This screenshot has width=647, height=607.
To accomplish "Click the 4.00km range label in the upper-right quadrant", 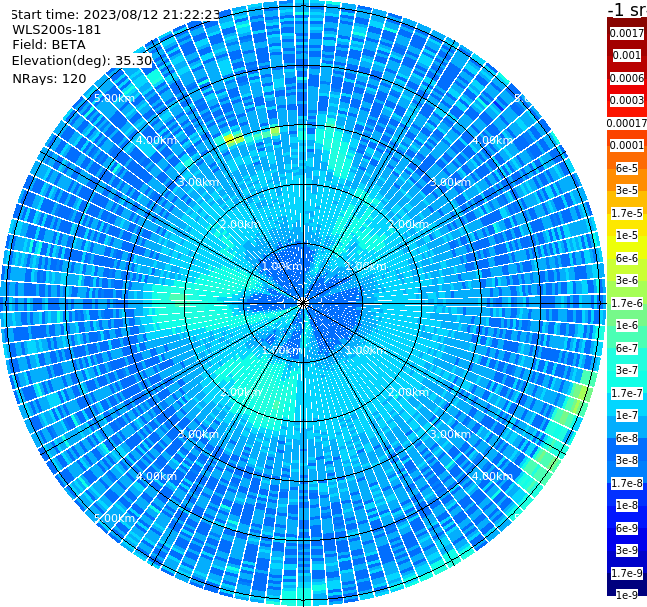I will pos(492,140).
